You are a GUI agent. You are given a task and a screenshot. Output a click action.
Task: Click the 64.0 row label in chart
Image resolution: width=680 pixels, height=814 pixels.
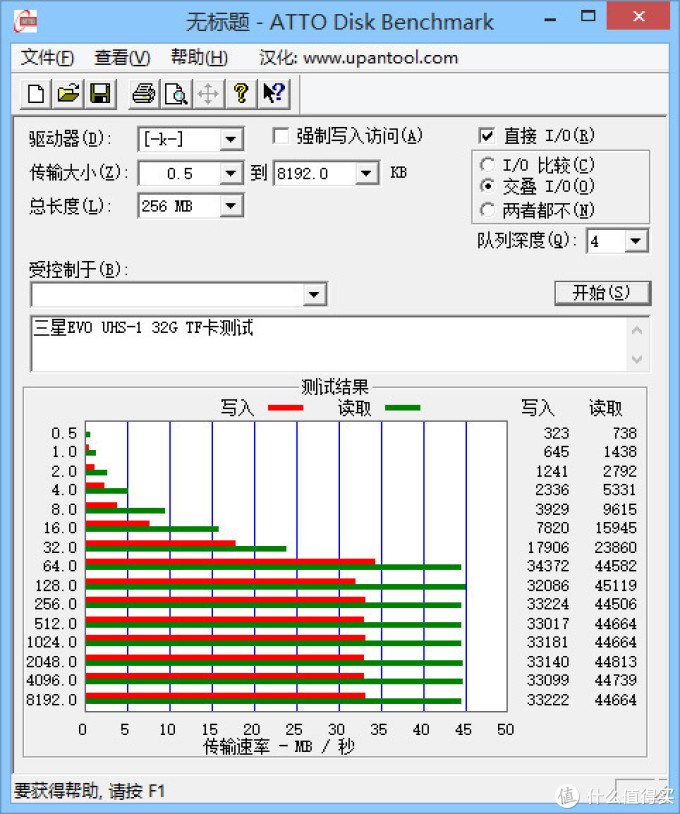click(60, 566)
